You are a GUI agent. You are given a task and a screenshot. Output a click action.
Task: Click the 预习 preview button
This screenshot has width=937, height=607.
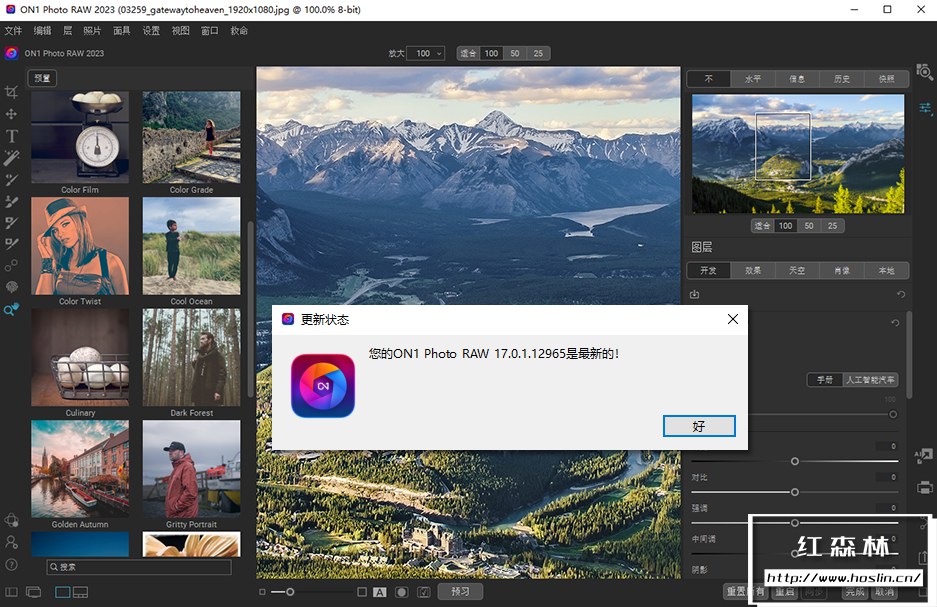460,591
